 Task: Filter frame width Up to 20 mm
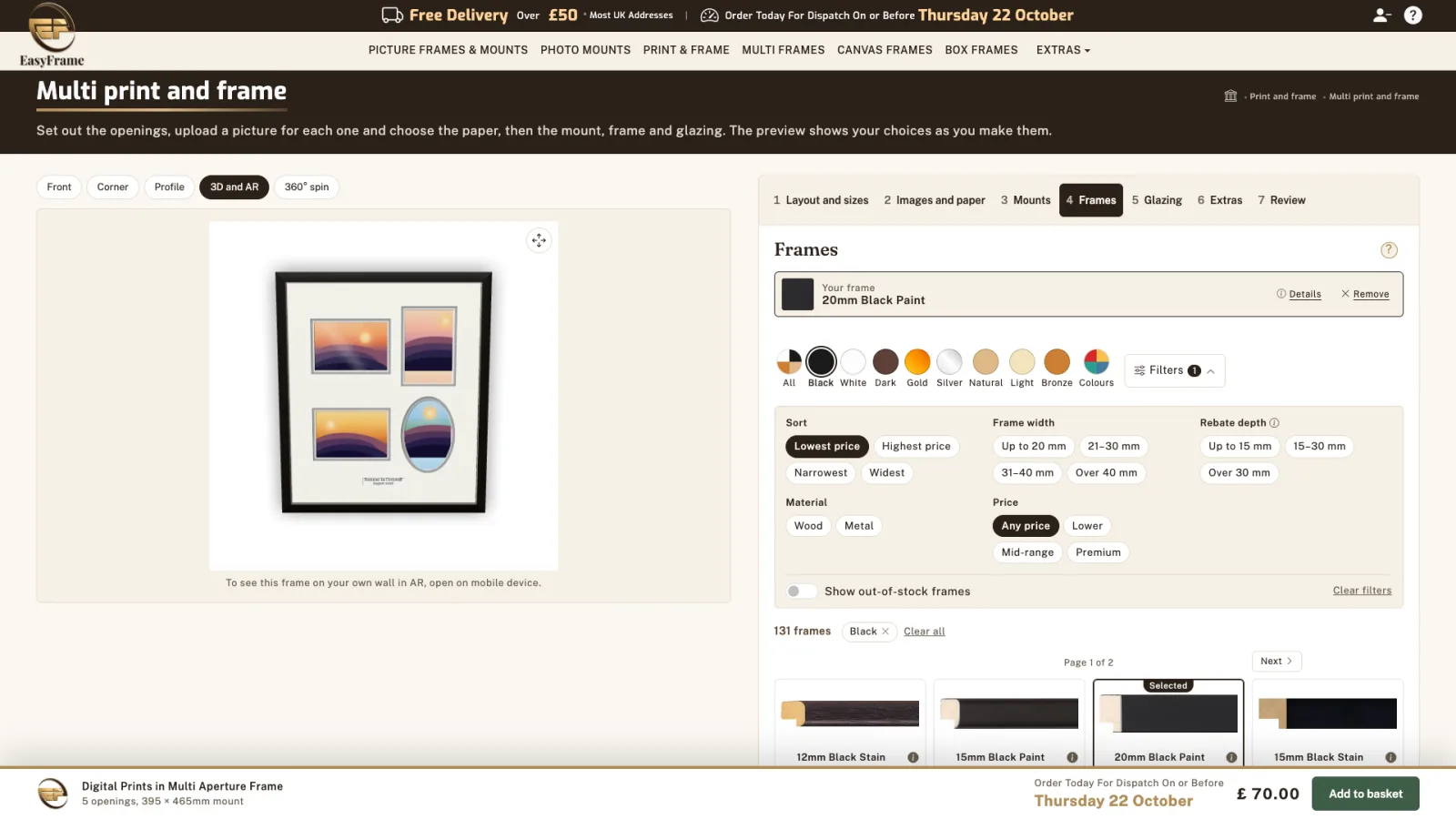[1033, 446]
